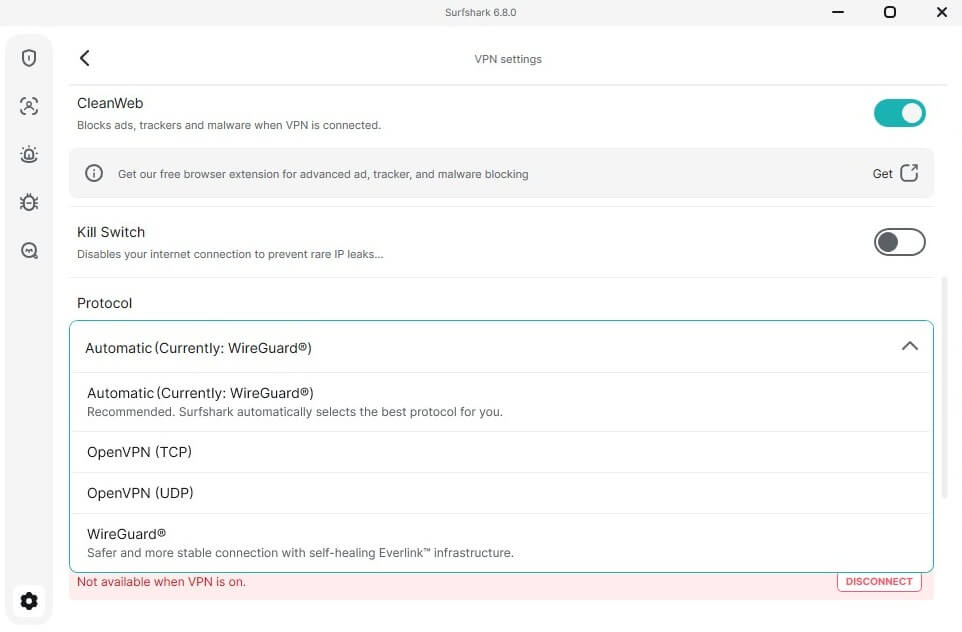This screenshot has height=632, width=962.
Task: Select Automatic (Currently: WireGuard) option in list
Action: [501, 402]
